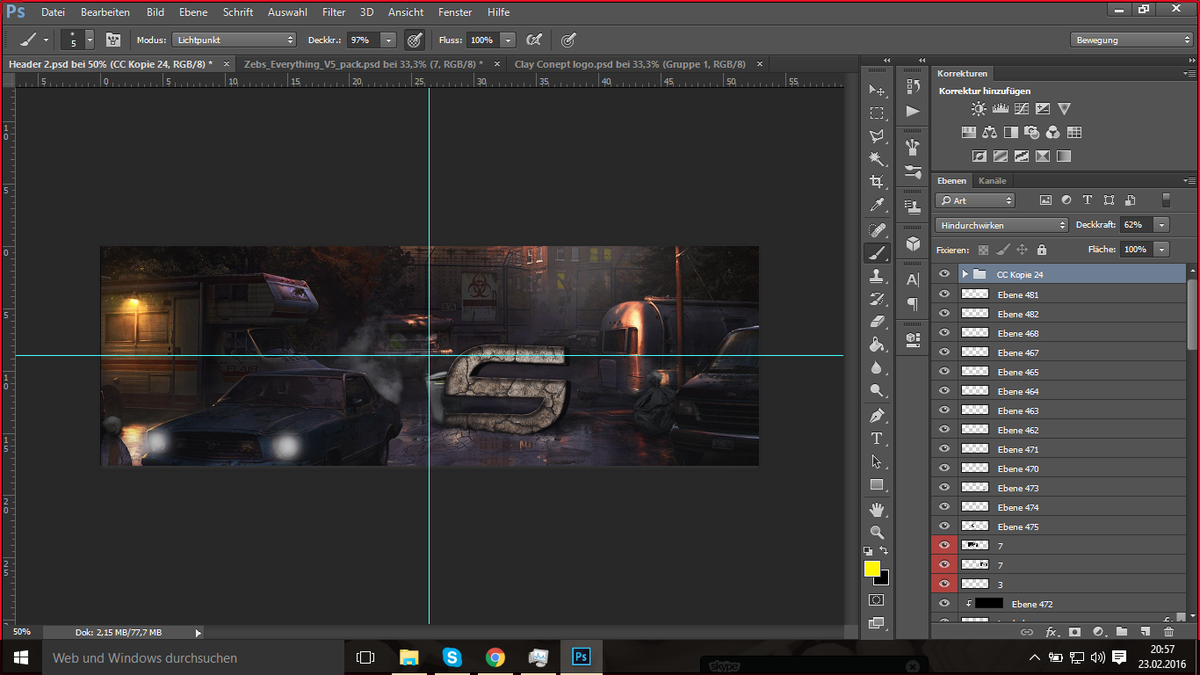The height and width of the screenshot is (675, 1200).
Task: Select the Eyedropper tool
Action: click(x=877, y=205)
